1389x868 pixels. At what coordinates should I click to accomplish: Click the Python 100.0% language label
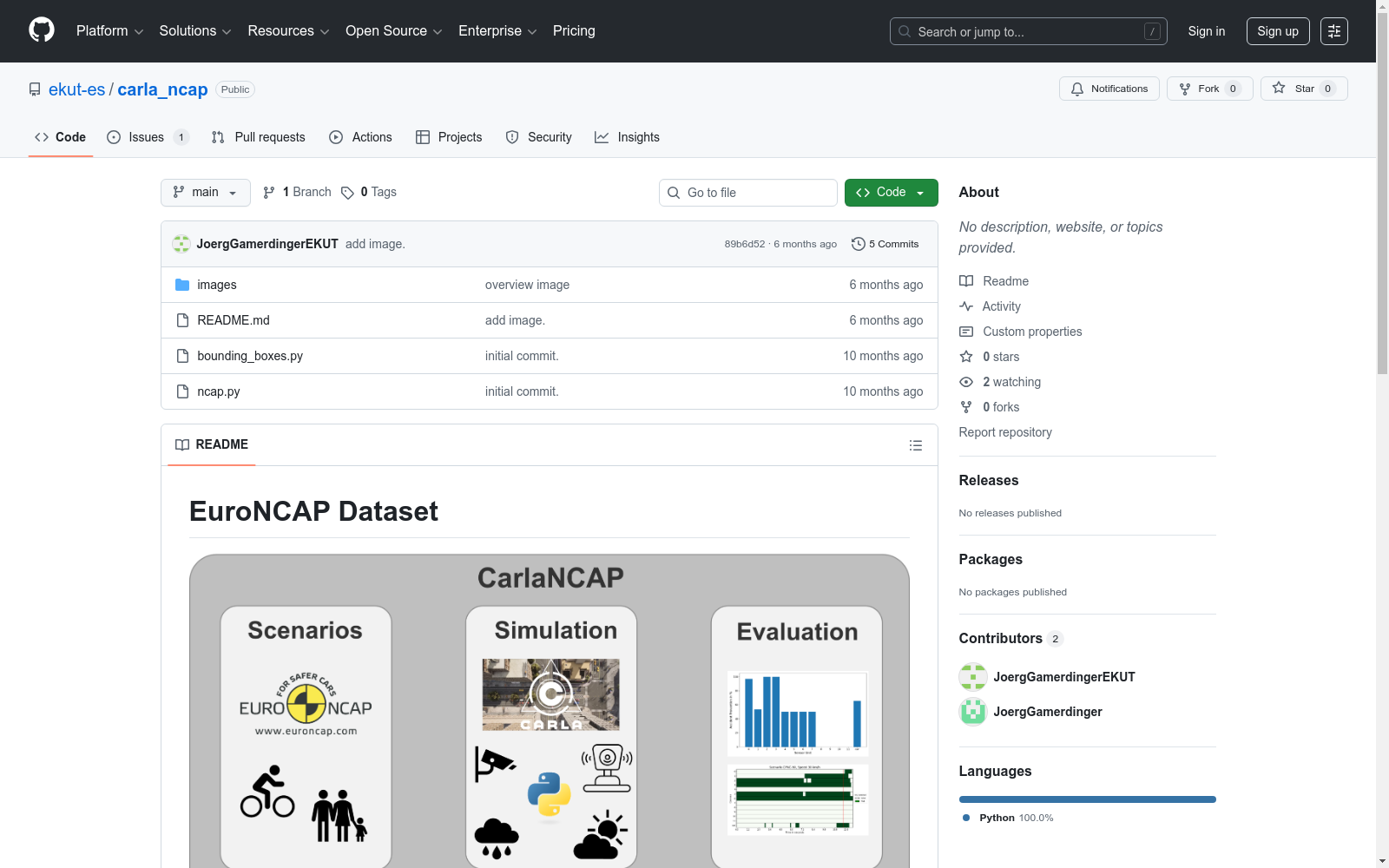tap(1008, 818)
